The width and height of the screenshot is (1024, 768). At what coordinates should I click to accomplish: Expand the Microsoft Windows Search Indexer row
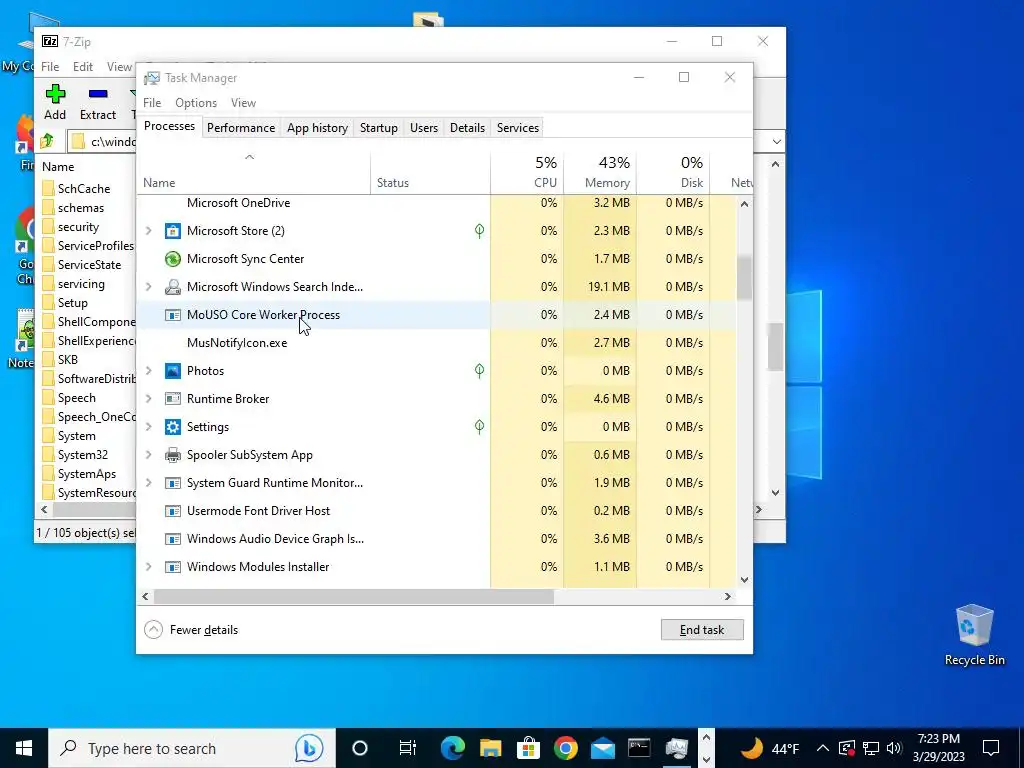click(149, 287)
